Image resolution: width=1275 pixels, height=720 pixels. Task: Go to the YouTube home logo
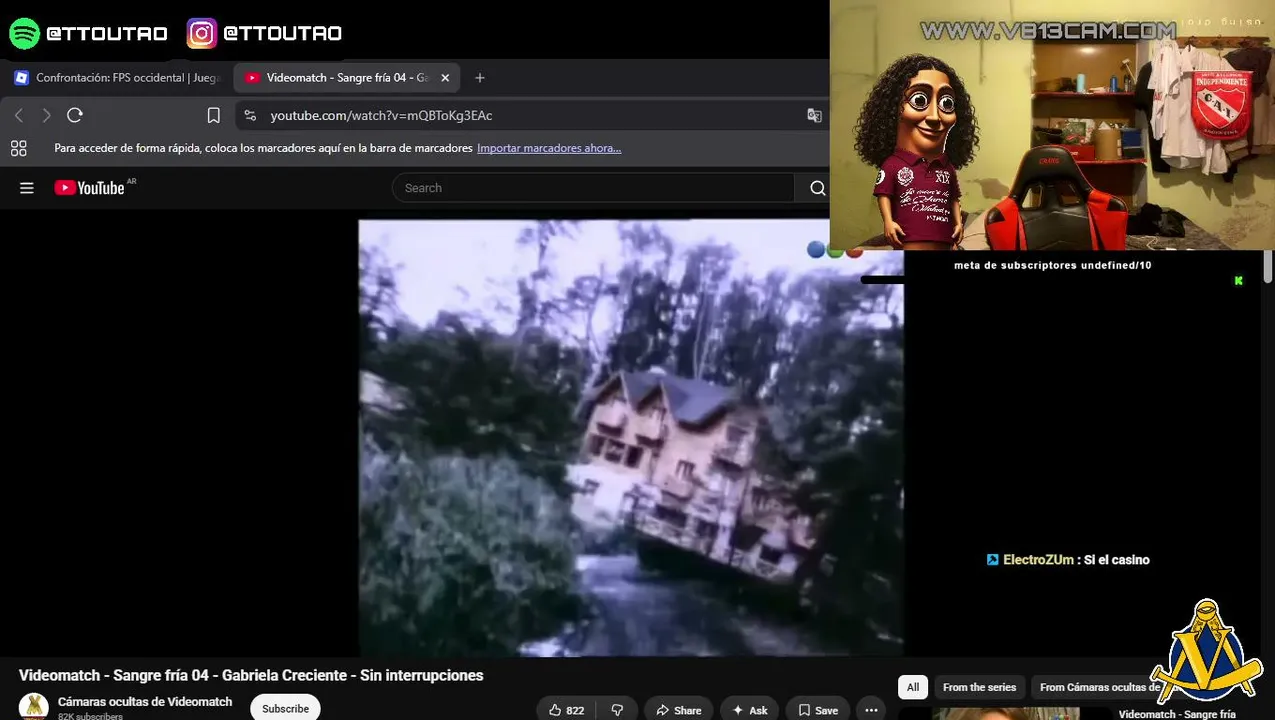90,188
